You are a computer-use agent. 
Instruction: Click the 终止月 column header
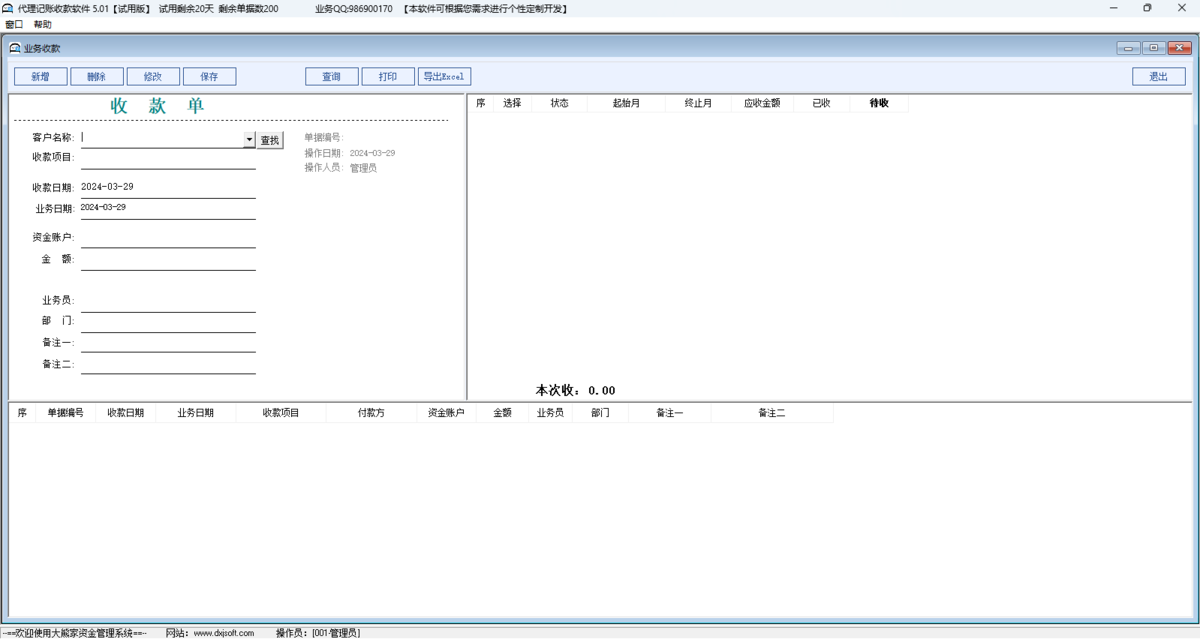tap(698, 103)
